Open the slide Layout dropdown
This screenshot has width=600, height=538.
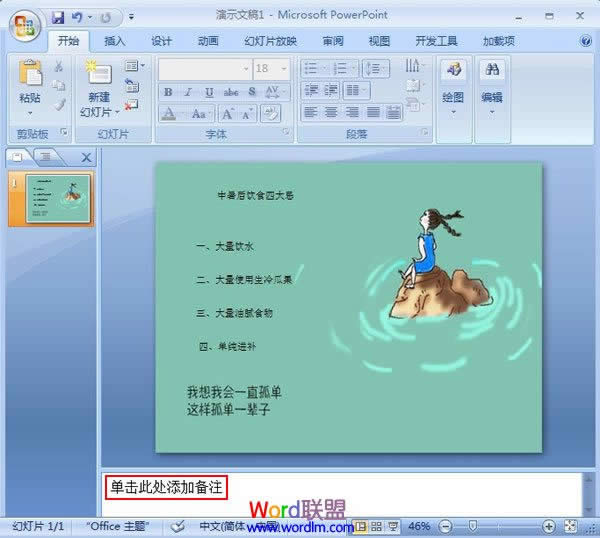[x=135, y=66]
